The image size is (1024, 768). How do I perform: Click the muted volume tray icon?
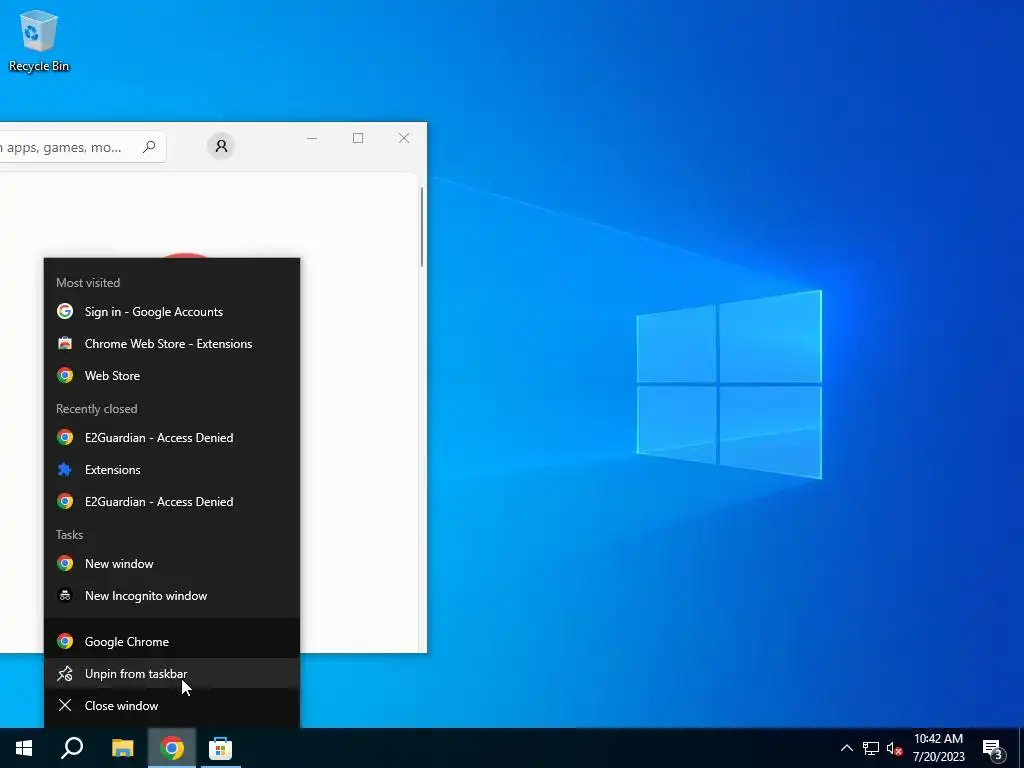(894, 748)
